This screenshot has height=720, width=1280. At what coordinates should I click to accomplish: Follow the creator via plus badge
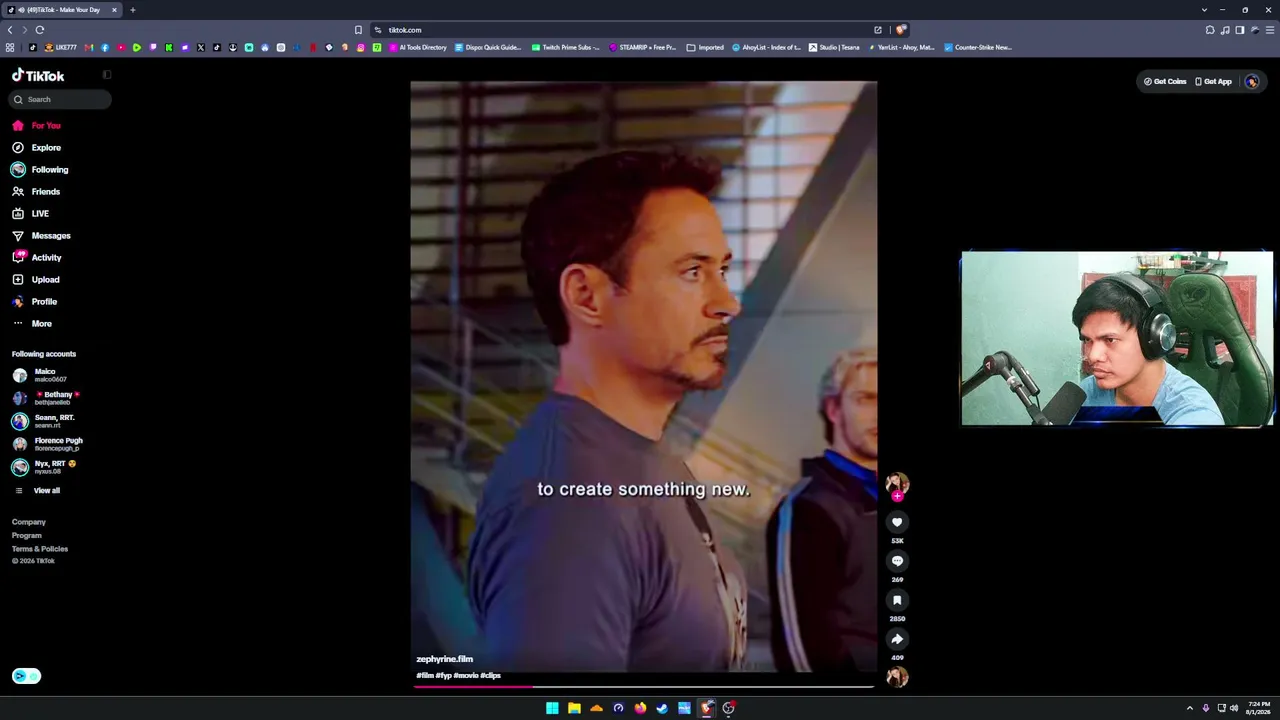(897, 496)
